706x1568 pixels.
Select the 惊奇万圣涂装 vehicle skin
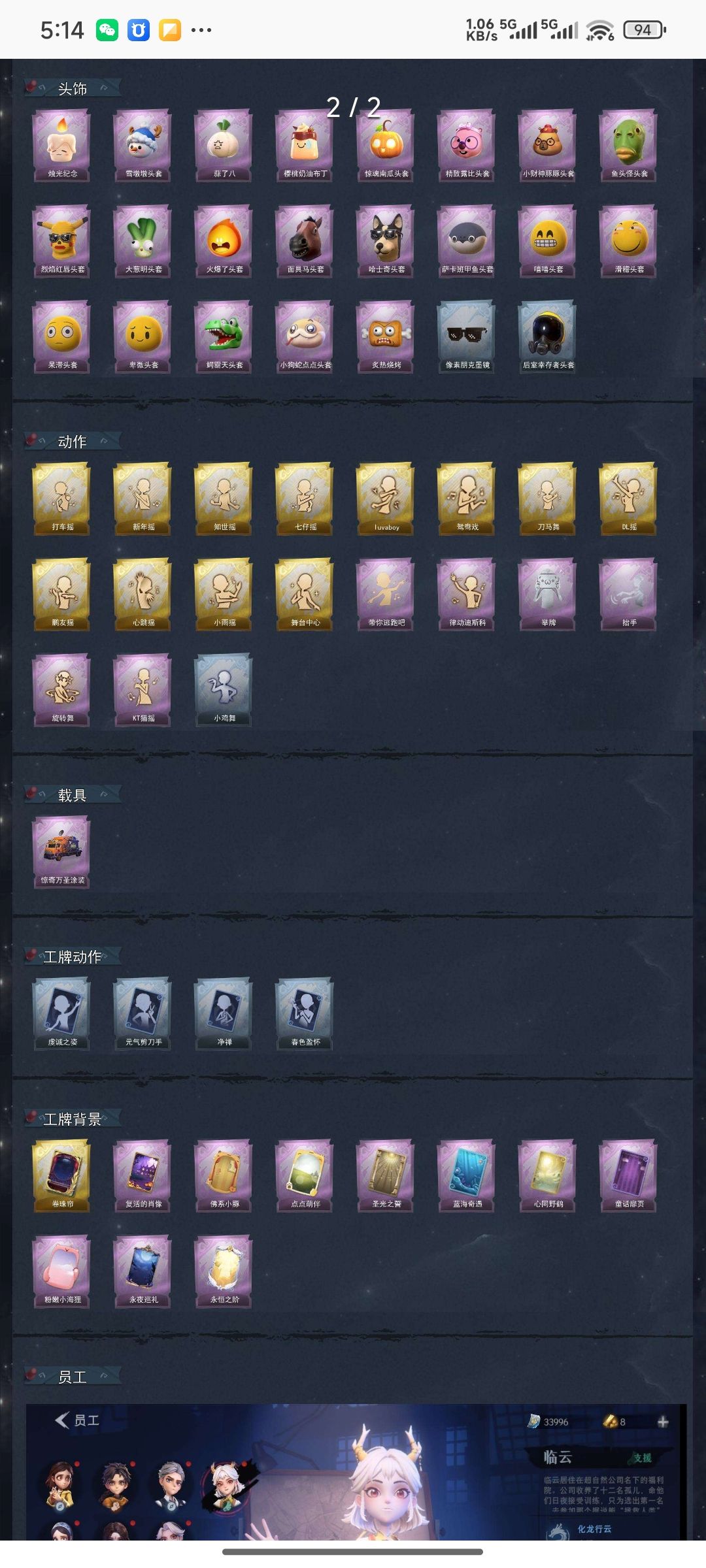62,852
